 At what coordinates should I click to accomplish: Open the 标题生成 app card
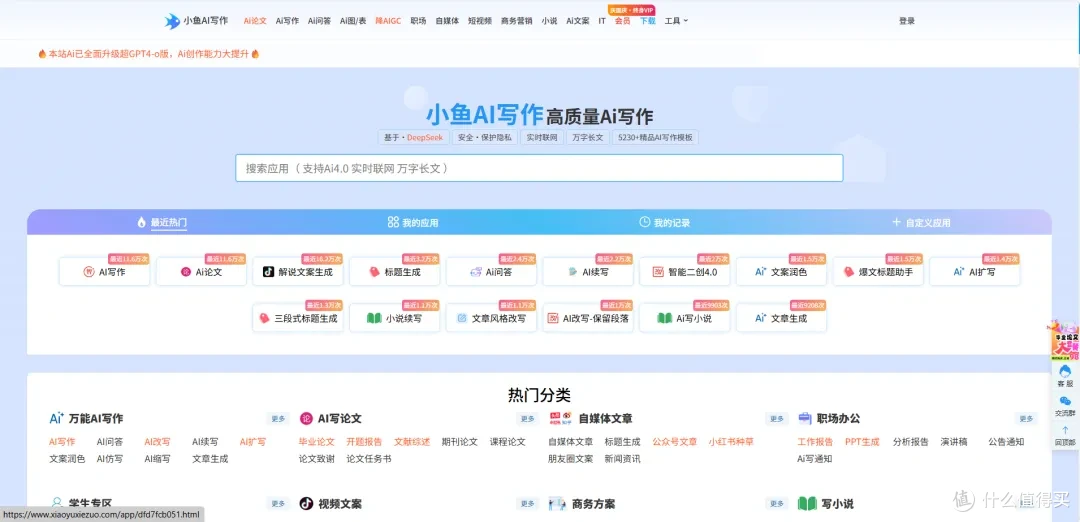click(394, 272)
